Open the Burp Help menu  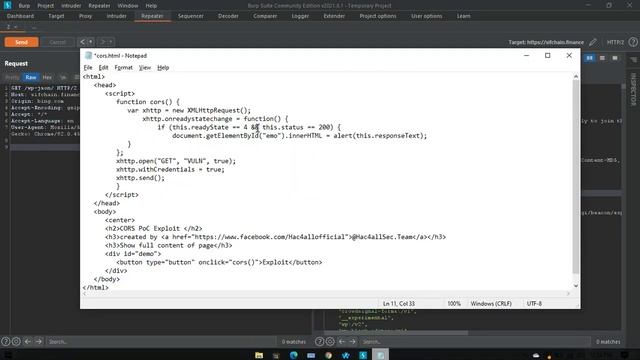151,6
